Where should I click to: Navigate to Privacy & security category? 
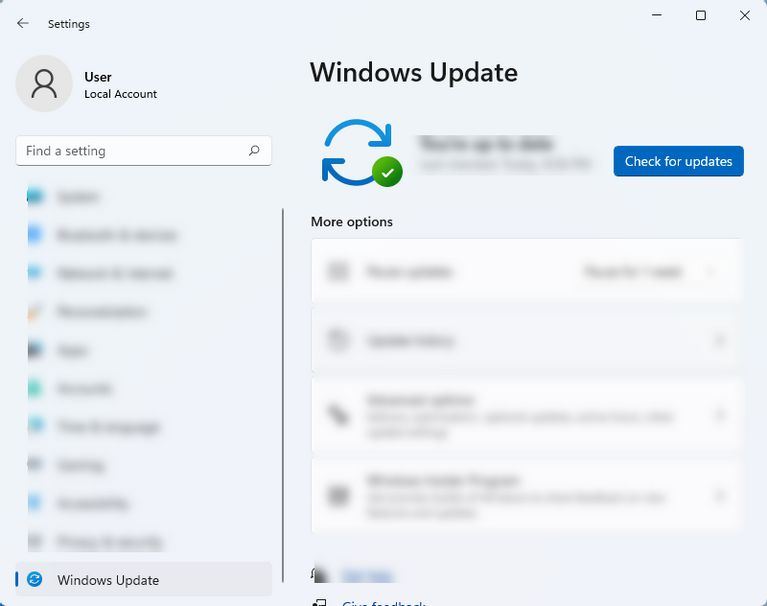[x=109, y=542]
